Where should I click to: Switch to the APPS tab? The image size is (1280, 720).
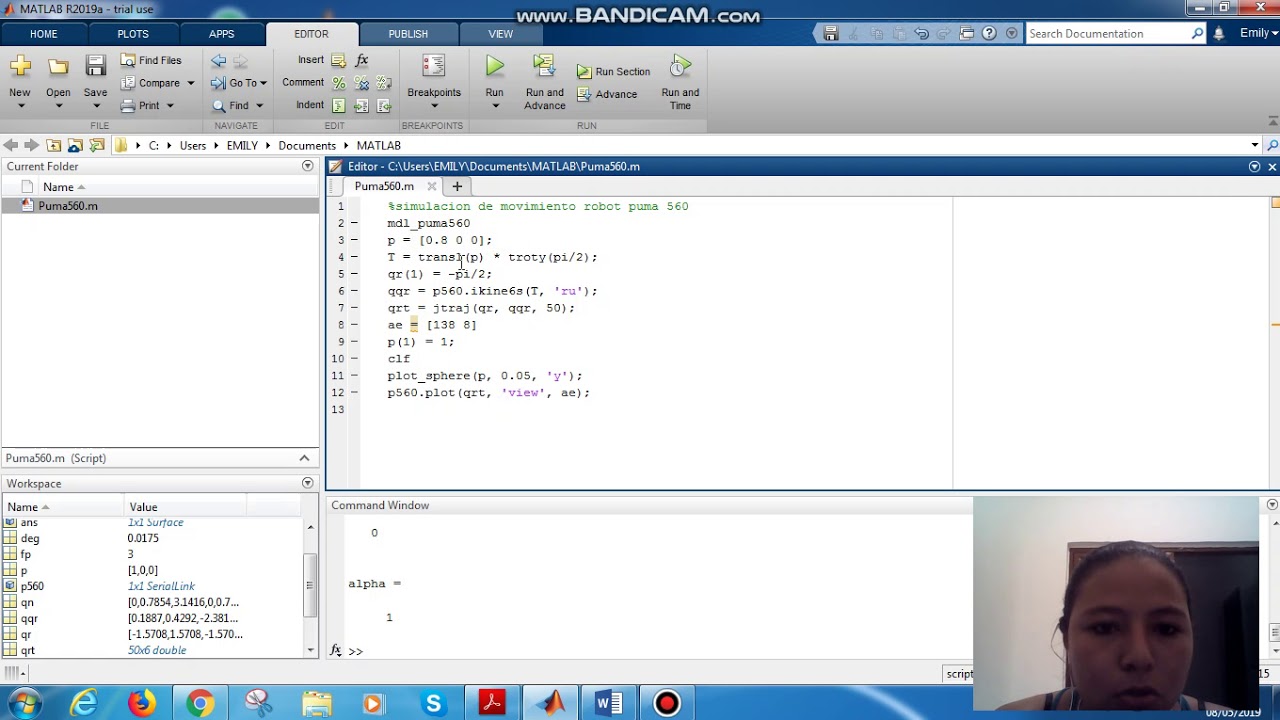(222, 34)
